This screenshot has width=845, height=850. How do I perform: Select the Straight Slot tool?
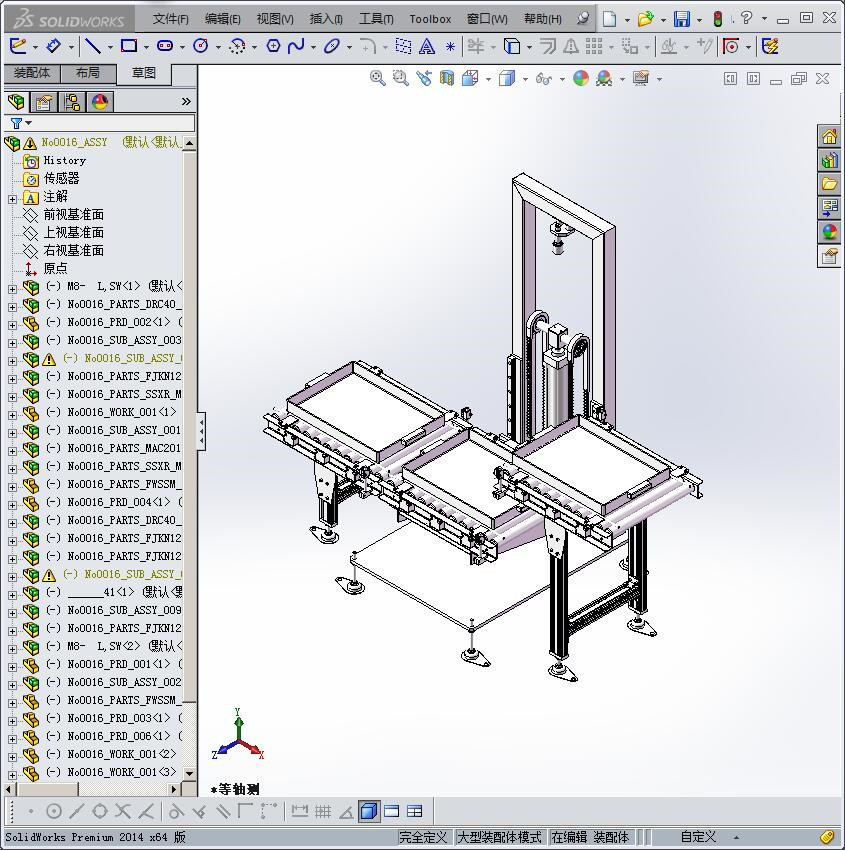pos(165,46)
